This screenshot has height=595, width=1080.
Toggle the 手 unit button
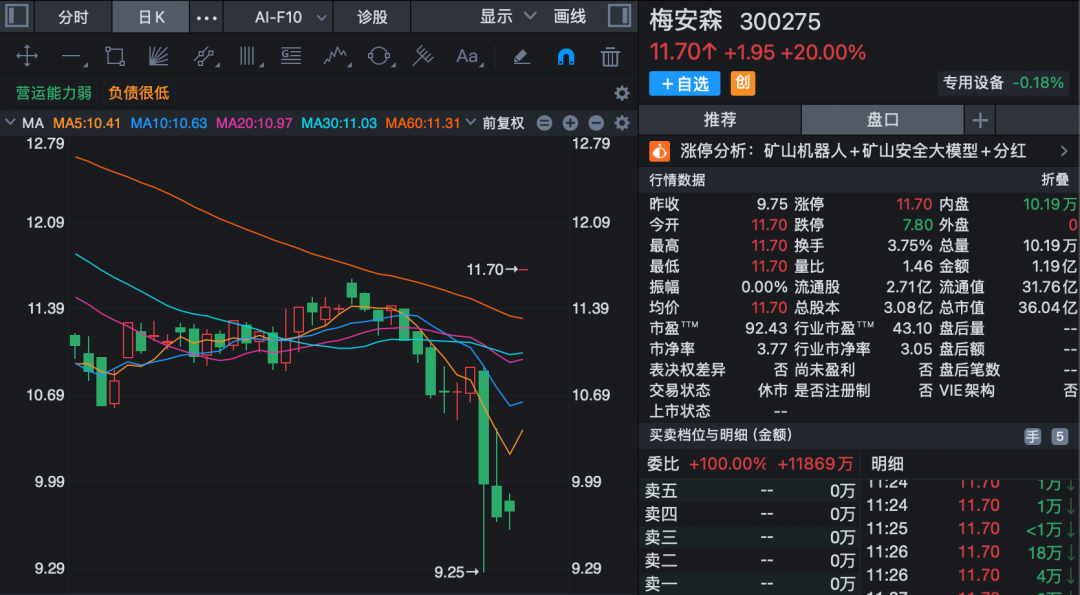point(1032,436)
